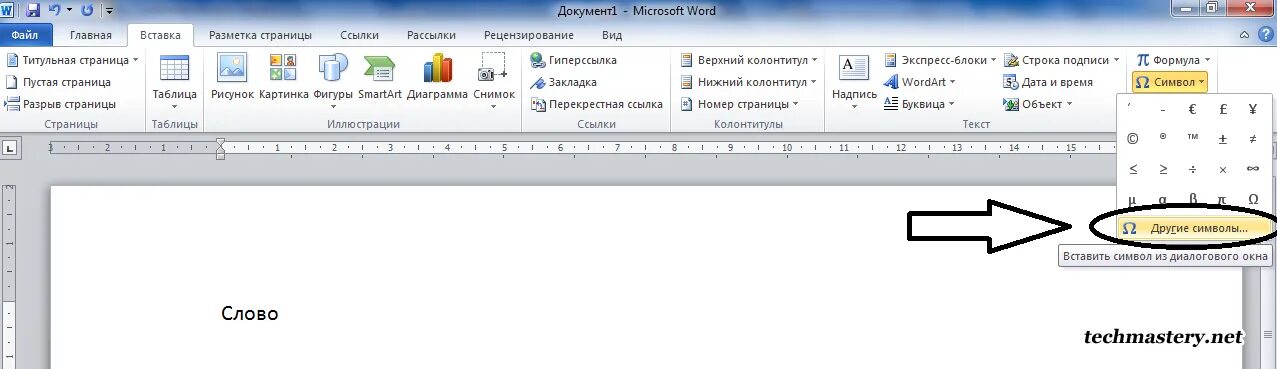Open the Титульная страница dropdown
The width and height of the screenshot is (1277, 369).
coord(71,60)
